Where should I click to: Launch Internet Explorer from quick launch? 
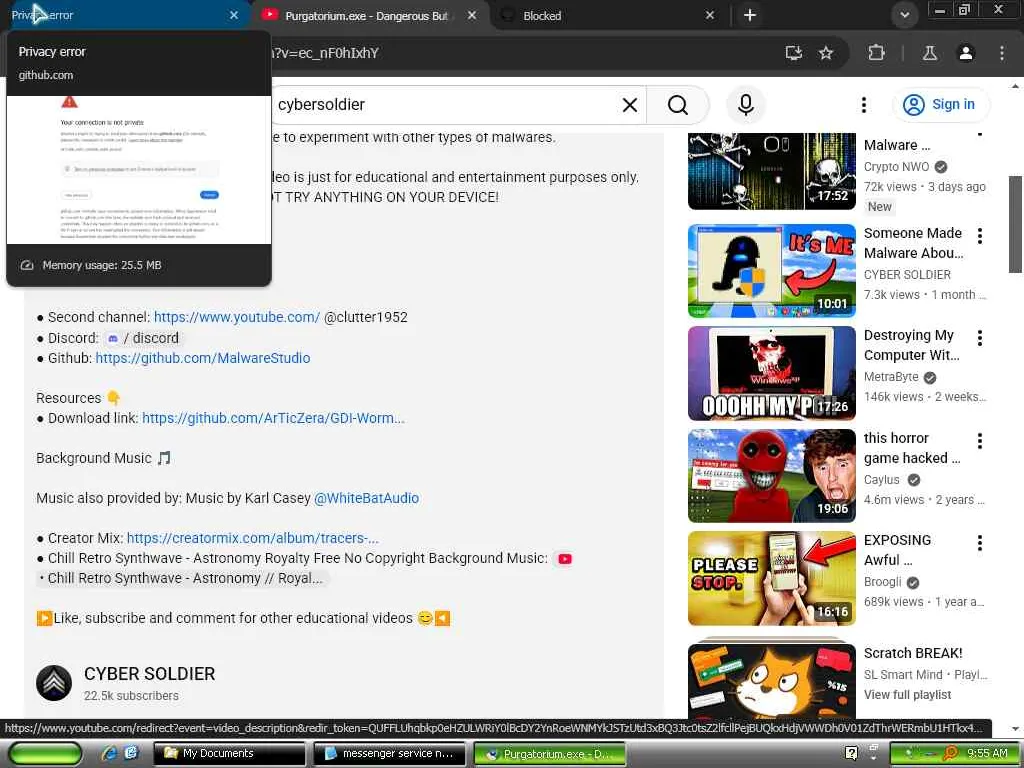108,754
